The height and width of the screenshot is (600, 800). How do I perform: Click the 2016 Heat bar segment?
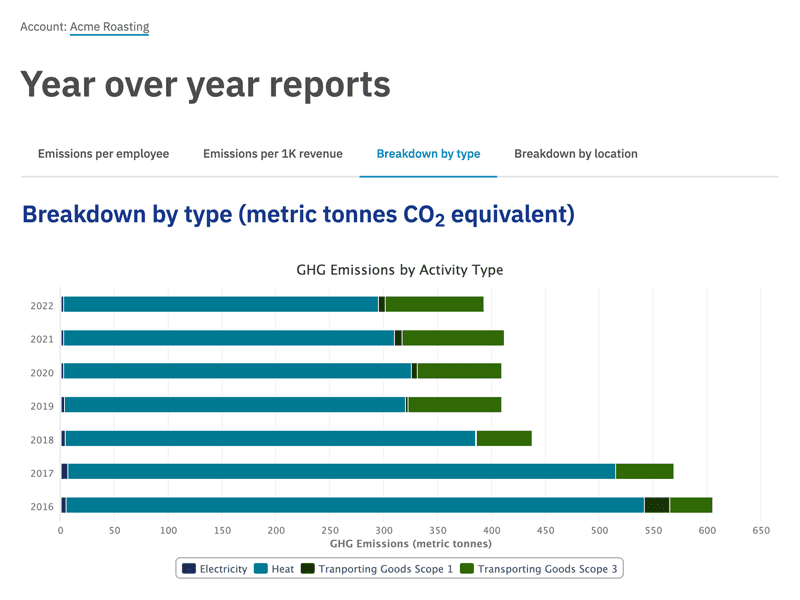click(355, 505)
